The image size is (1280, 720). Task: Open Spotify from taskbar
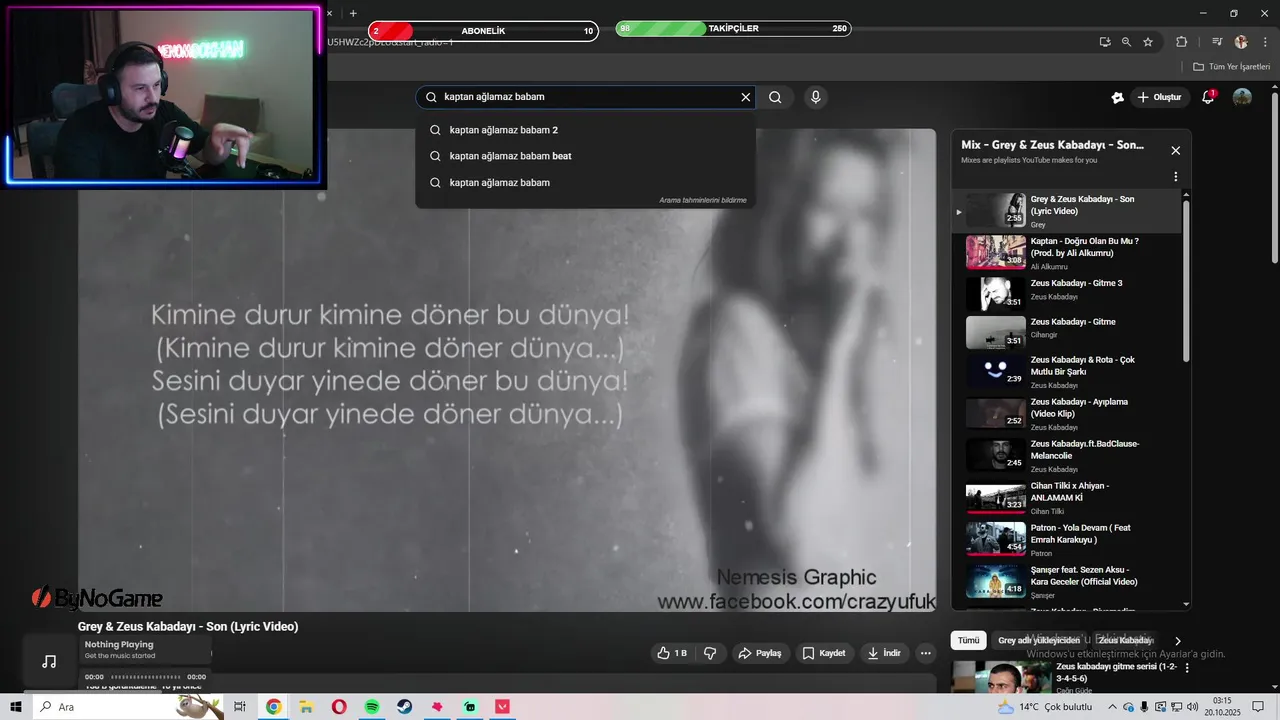pyautogui.click(x=372, y=707)
